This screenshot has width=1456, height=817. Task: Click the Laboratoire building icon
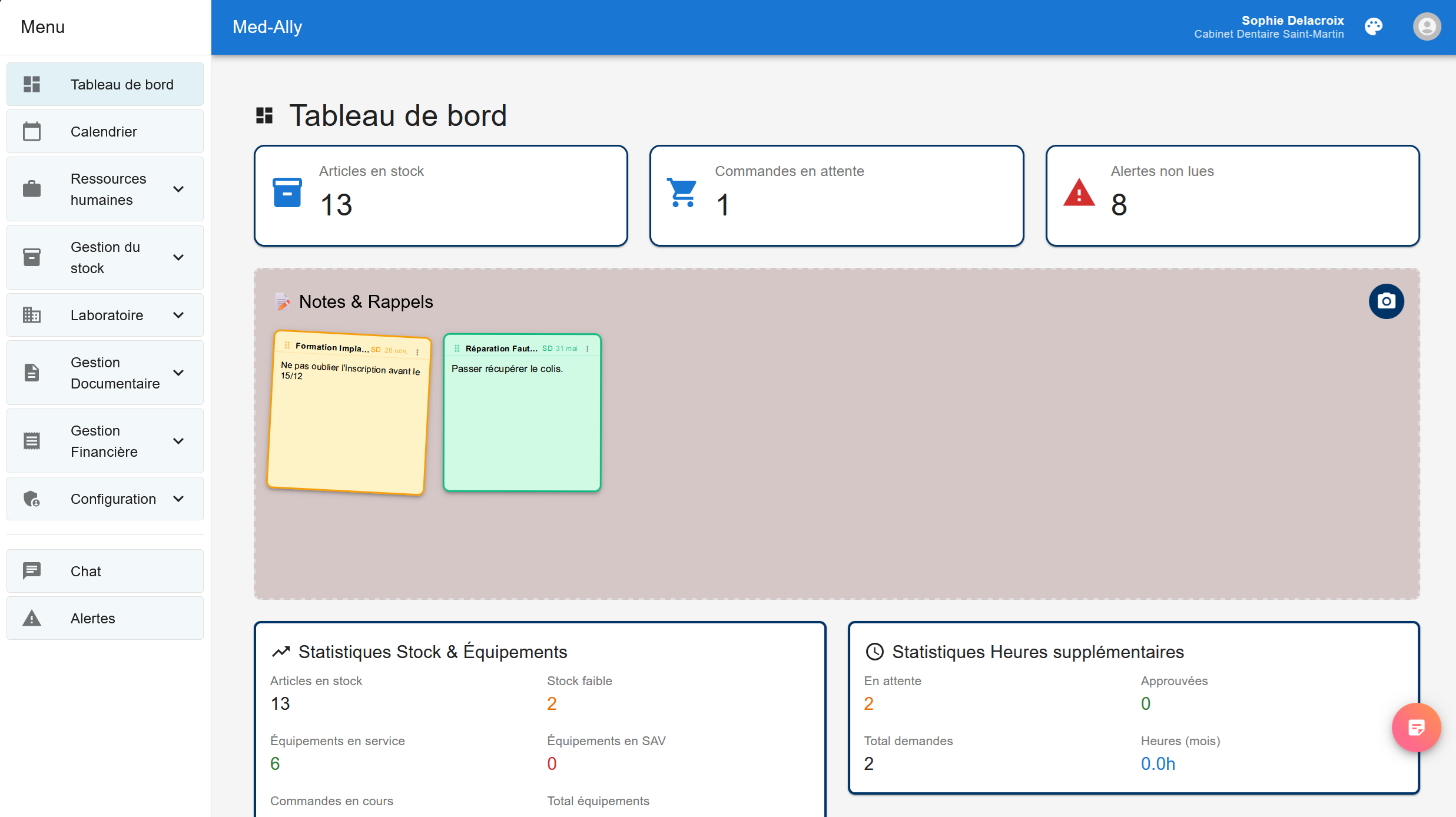32,315
